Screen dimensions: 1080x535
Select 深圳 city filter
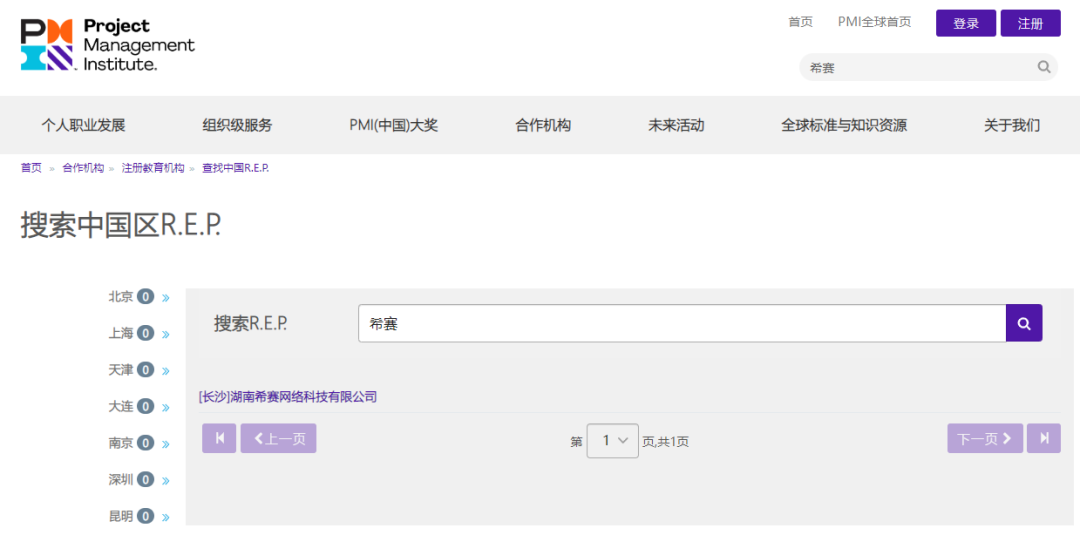coord(121,479)
